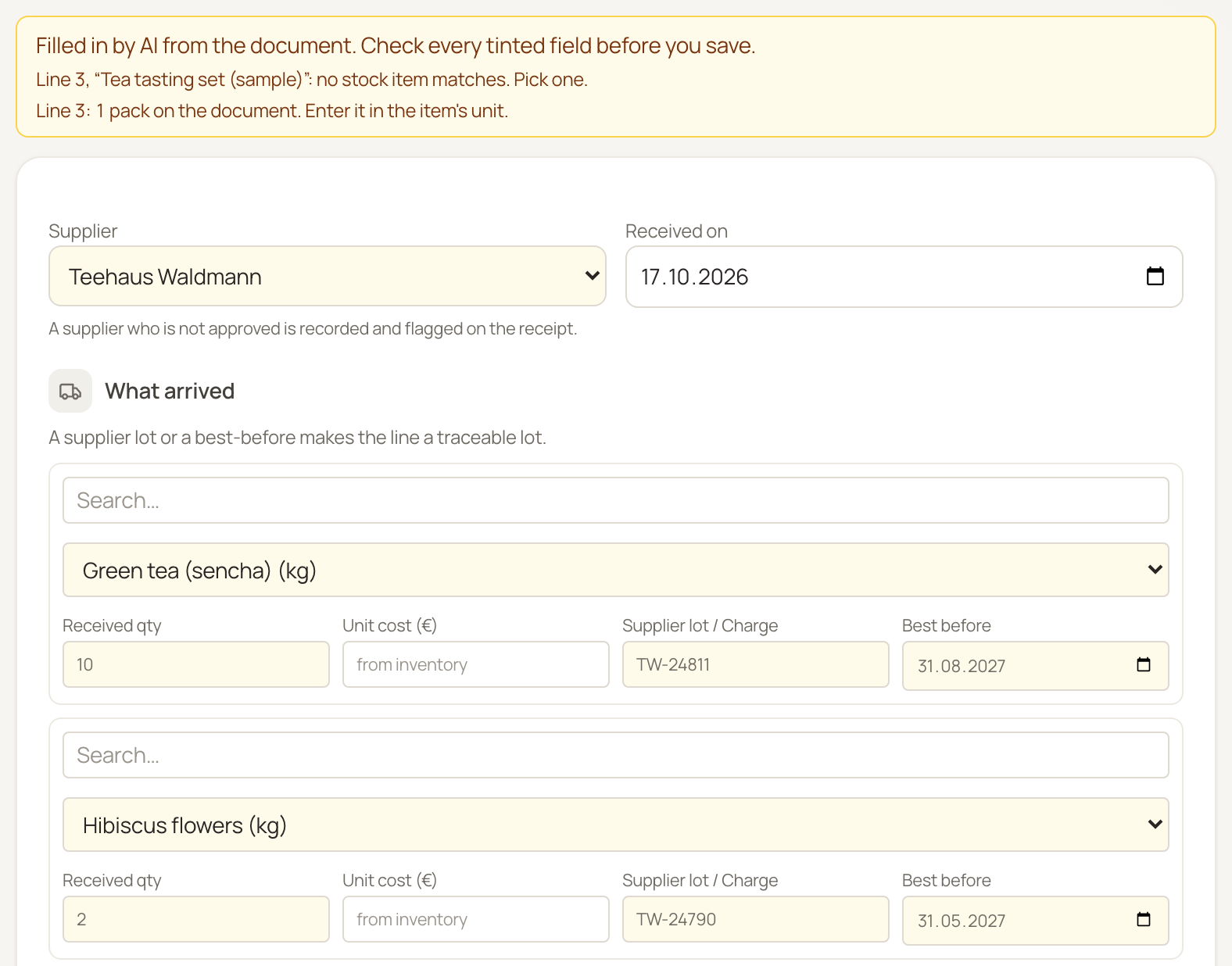Click Unit cost field in Green tea line
The height and width of the screenshot is (966, 1232).
tap(476, 664)
